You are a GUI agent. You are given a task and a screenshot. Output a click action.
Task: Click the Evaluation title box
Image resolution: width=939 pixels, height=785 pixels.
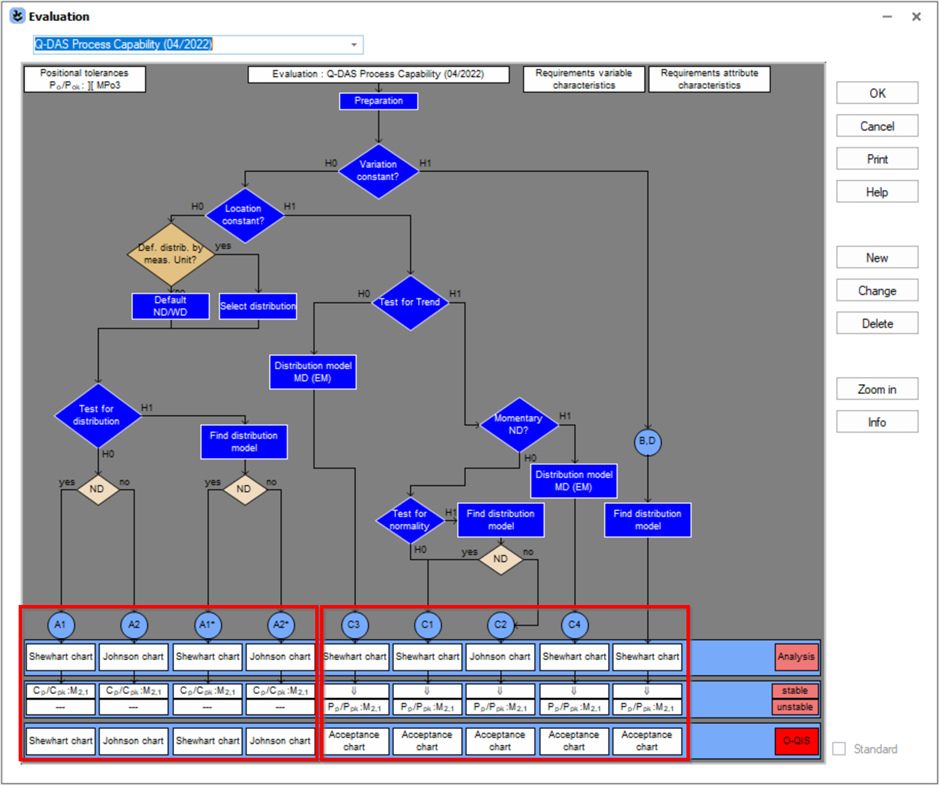[x=378, y=74]
